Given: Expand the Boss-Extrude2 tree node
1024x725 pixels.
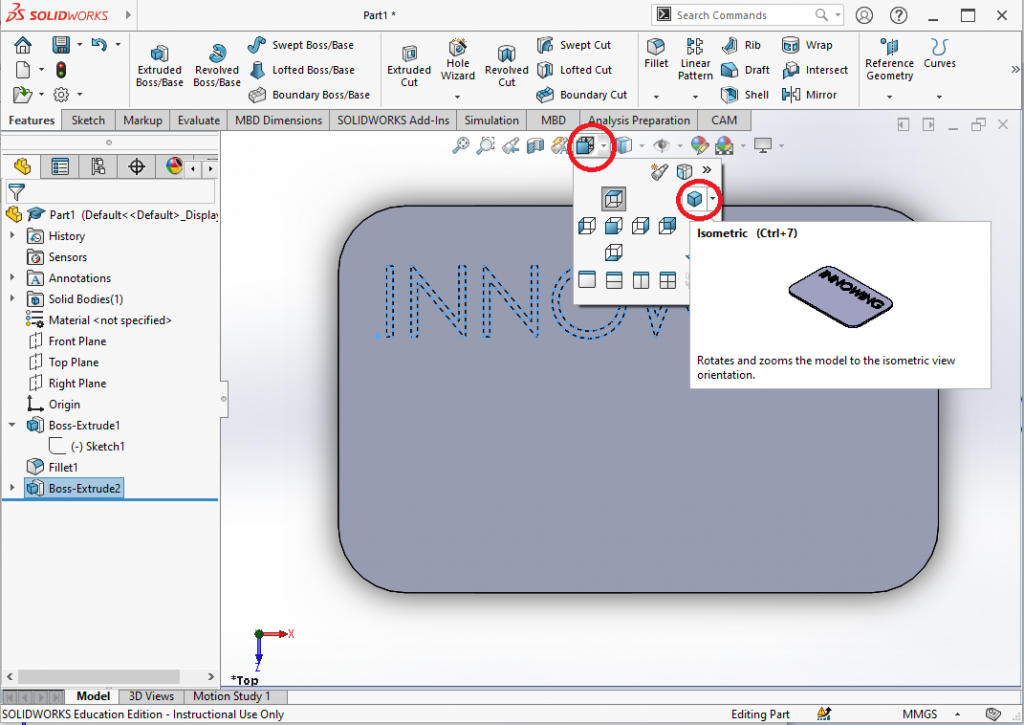Looking at the screenshot, I should pyautogui.click(x=12, y=488).
